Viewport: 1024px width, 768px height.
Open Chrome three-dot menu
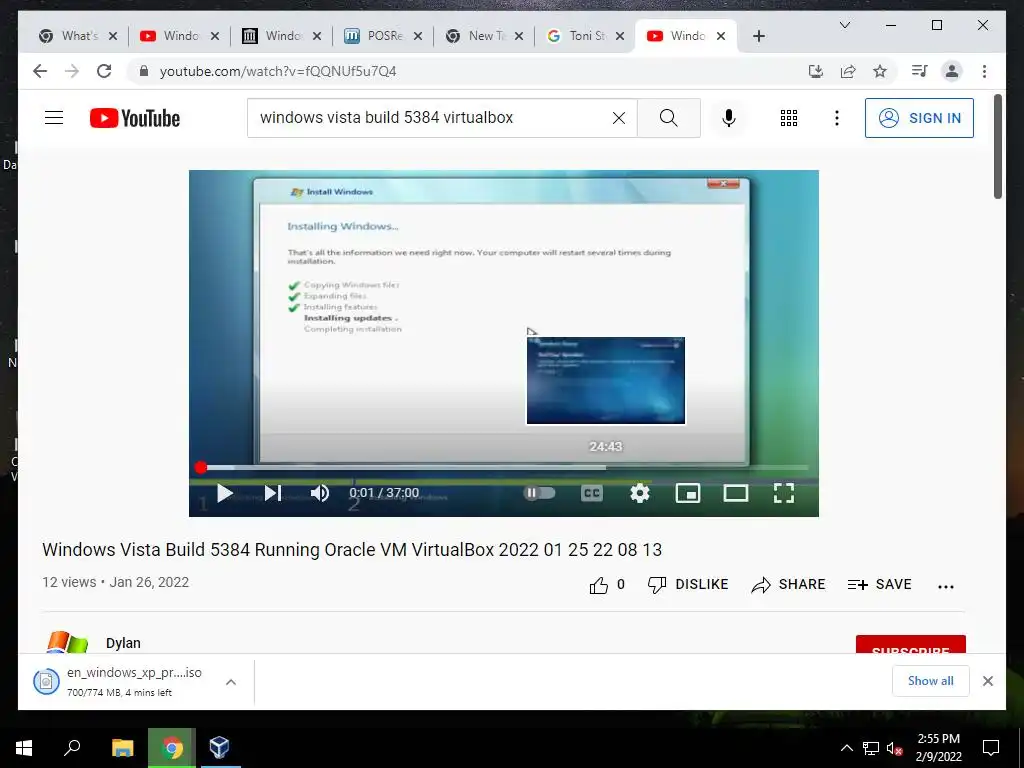(x=984, y=71)
